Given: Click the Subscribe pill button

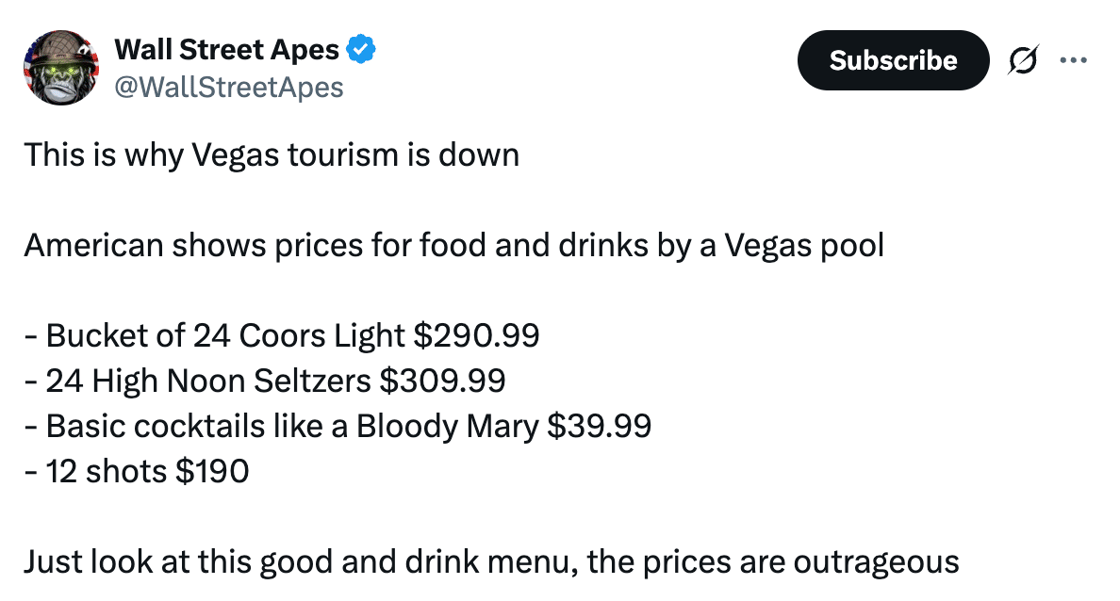Looking at the screenshot, I should pos(892,60).
